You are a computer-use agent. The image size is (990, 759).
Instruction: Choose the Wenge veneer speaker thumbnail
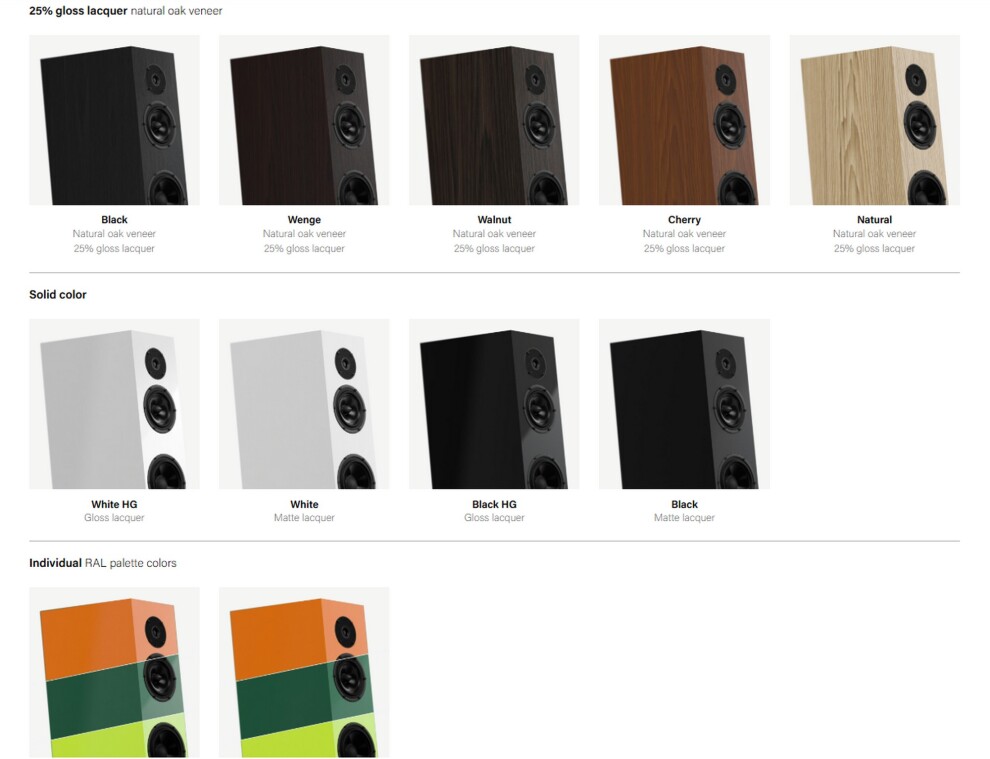[x=304, y=120]
